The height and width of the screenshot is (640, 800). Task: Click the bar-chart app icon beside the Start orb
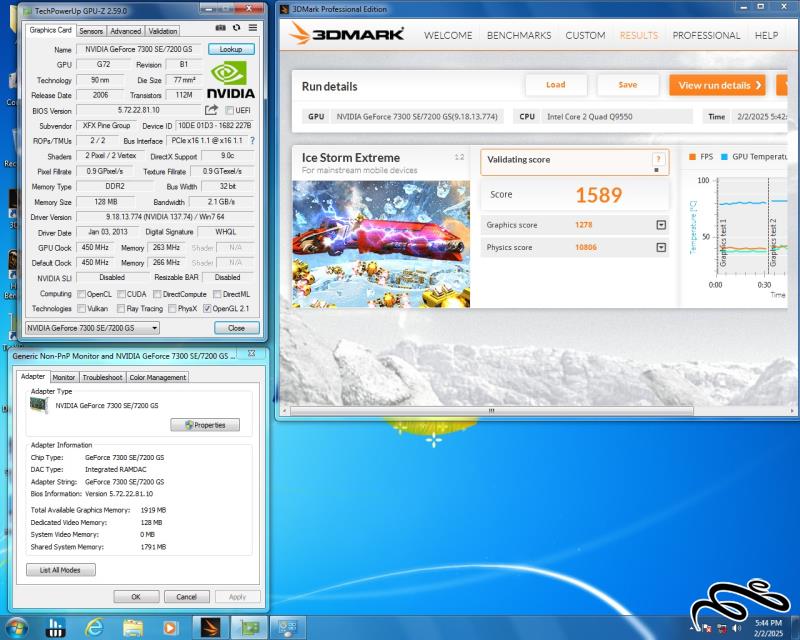point(55,628)
